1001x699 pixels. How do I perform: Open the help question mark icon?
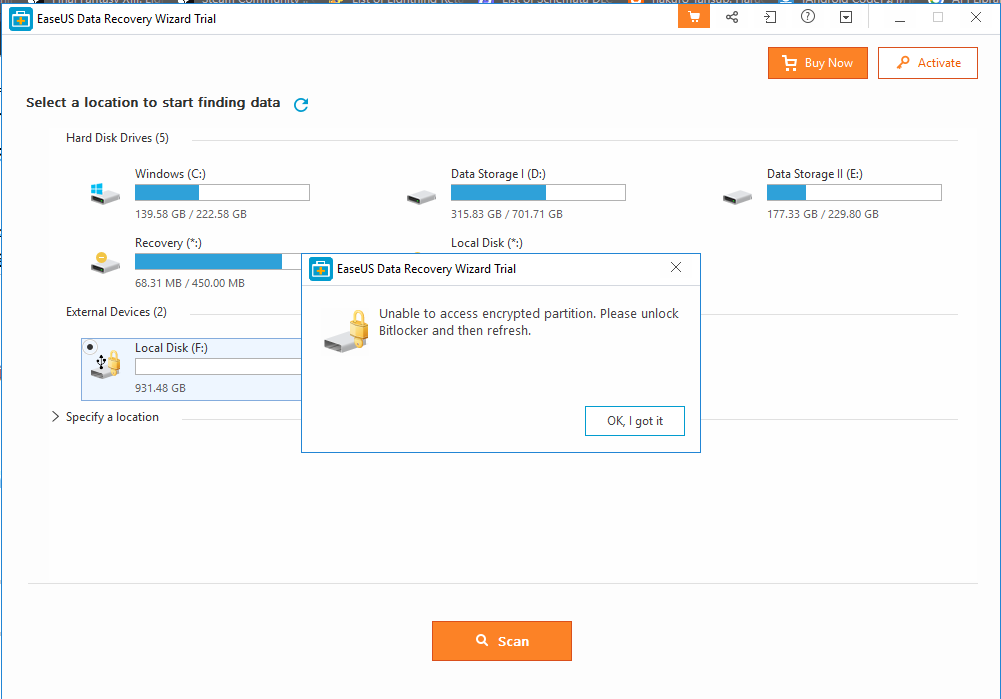pyautogui.click(x=808, y=17)
